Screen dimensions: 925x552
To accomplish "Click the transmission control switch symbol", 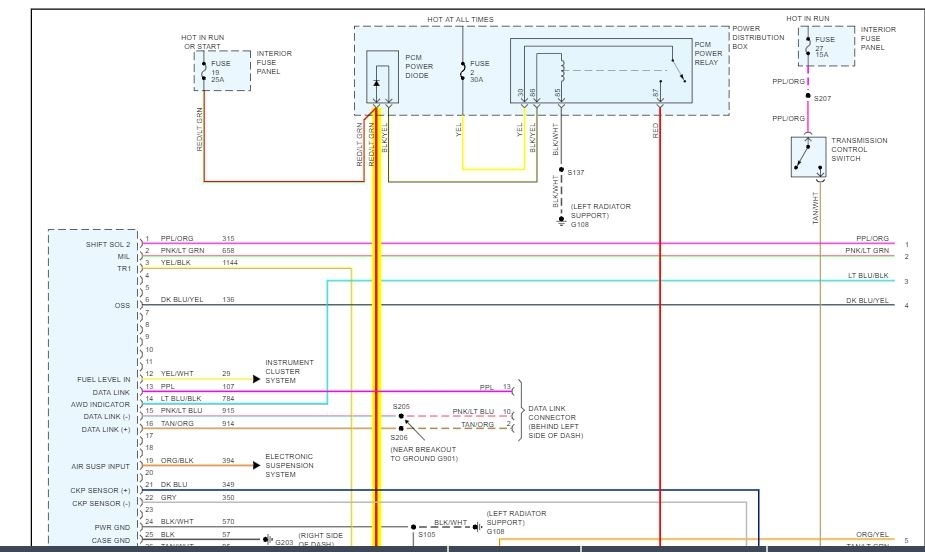I will click(808, 157).
